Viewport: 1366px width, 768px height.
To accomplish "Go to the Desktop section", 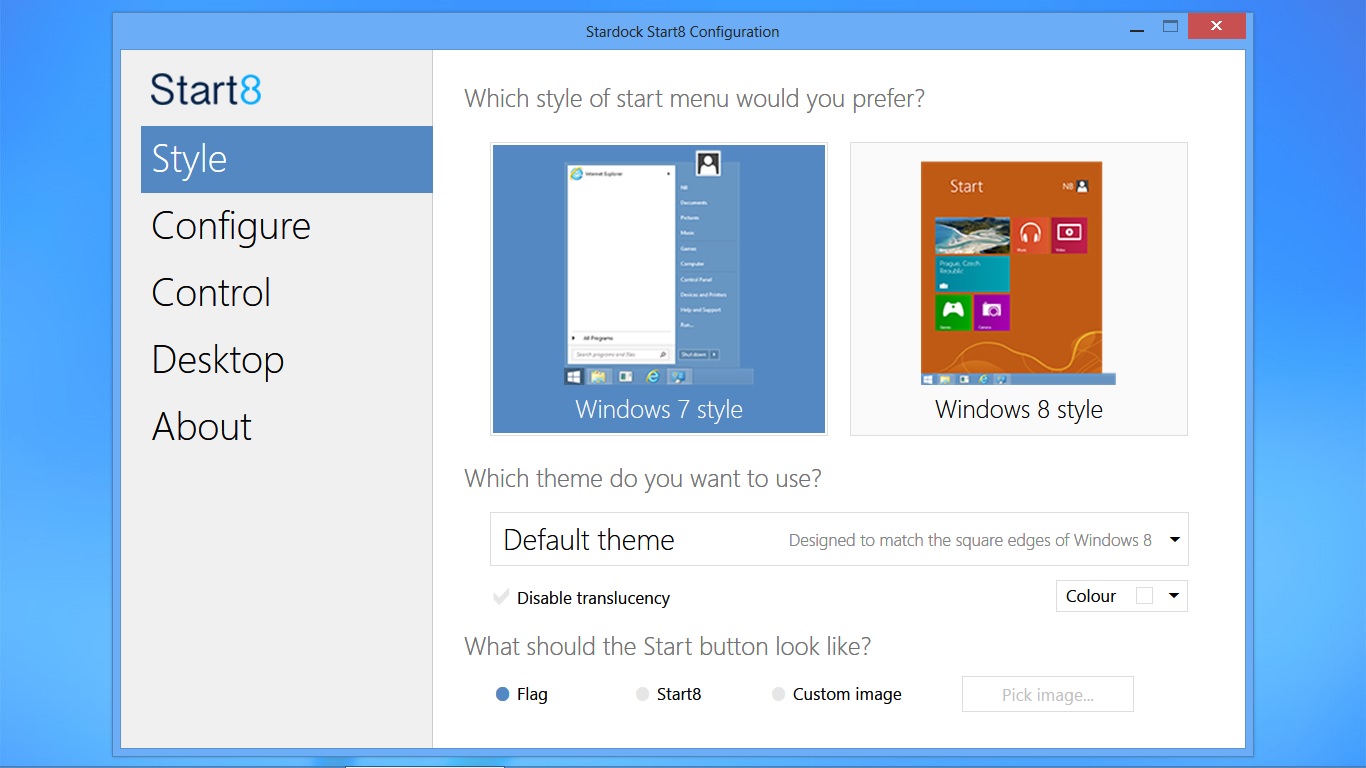I will point(218,360).
